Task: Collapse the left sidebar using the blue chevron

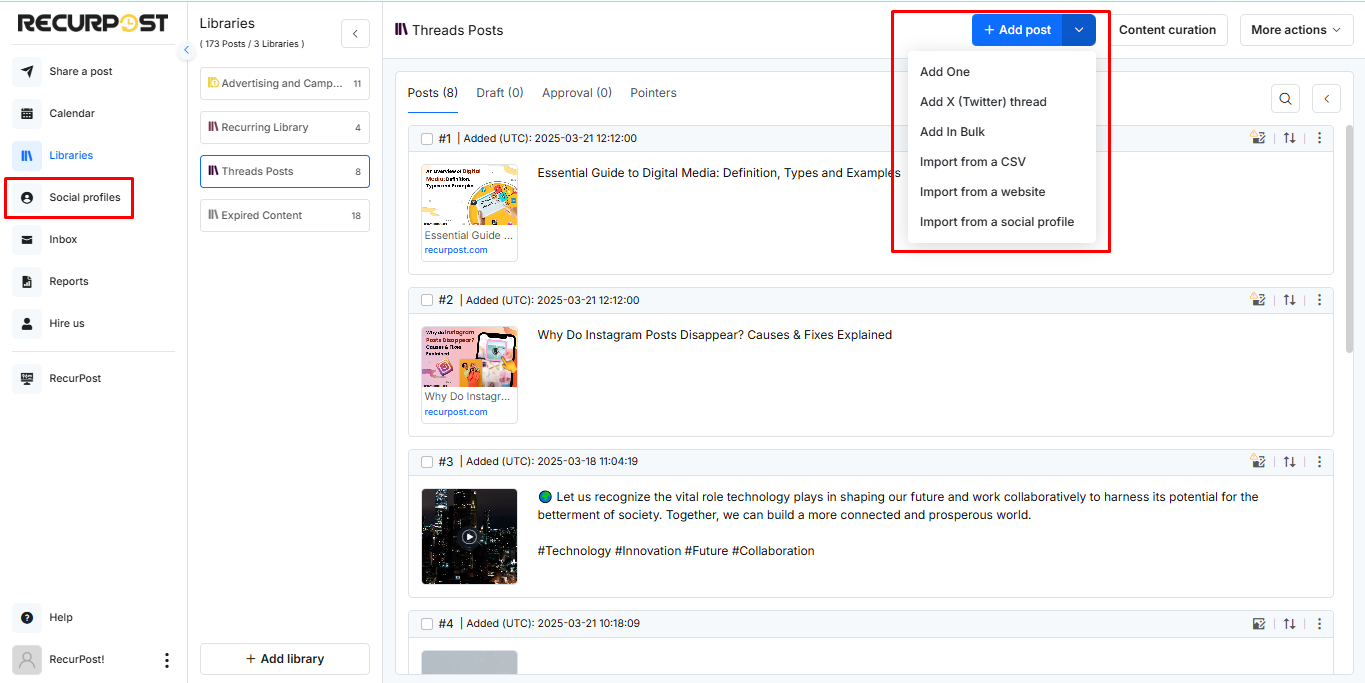Action: click(x=187, y=51)
